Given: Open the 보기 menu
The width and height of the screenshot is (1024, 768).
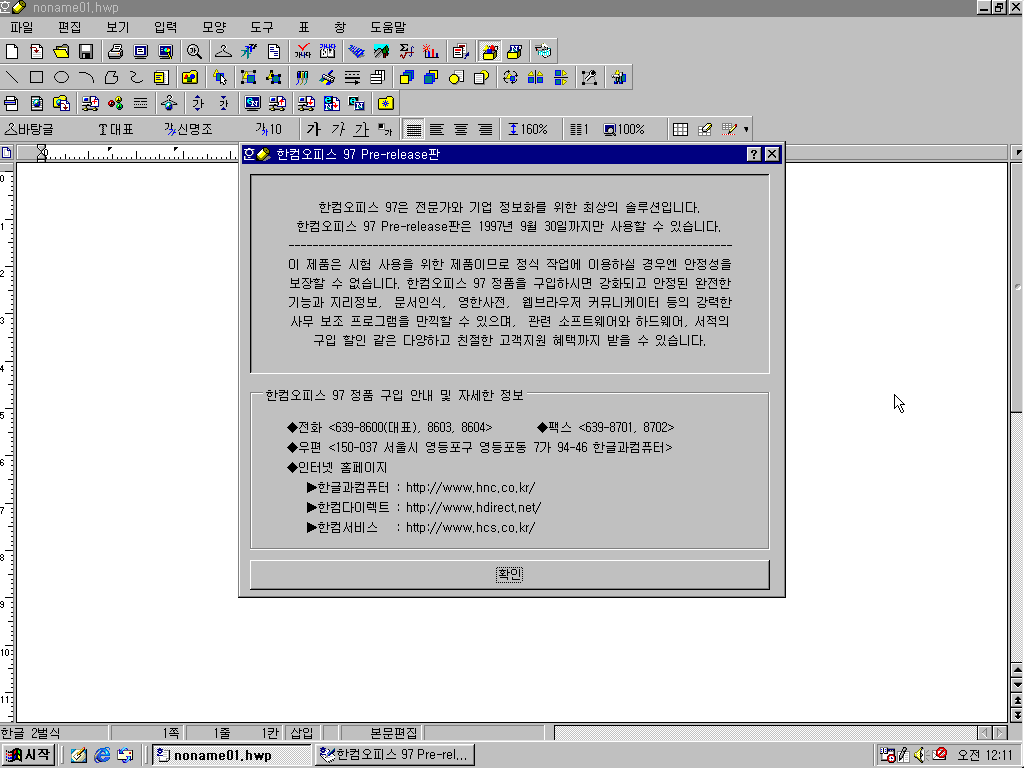Looking at the screenshot, I should click(x=118, y=27).
